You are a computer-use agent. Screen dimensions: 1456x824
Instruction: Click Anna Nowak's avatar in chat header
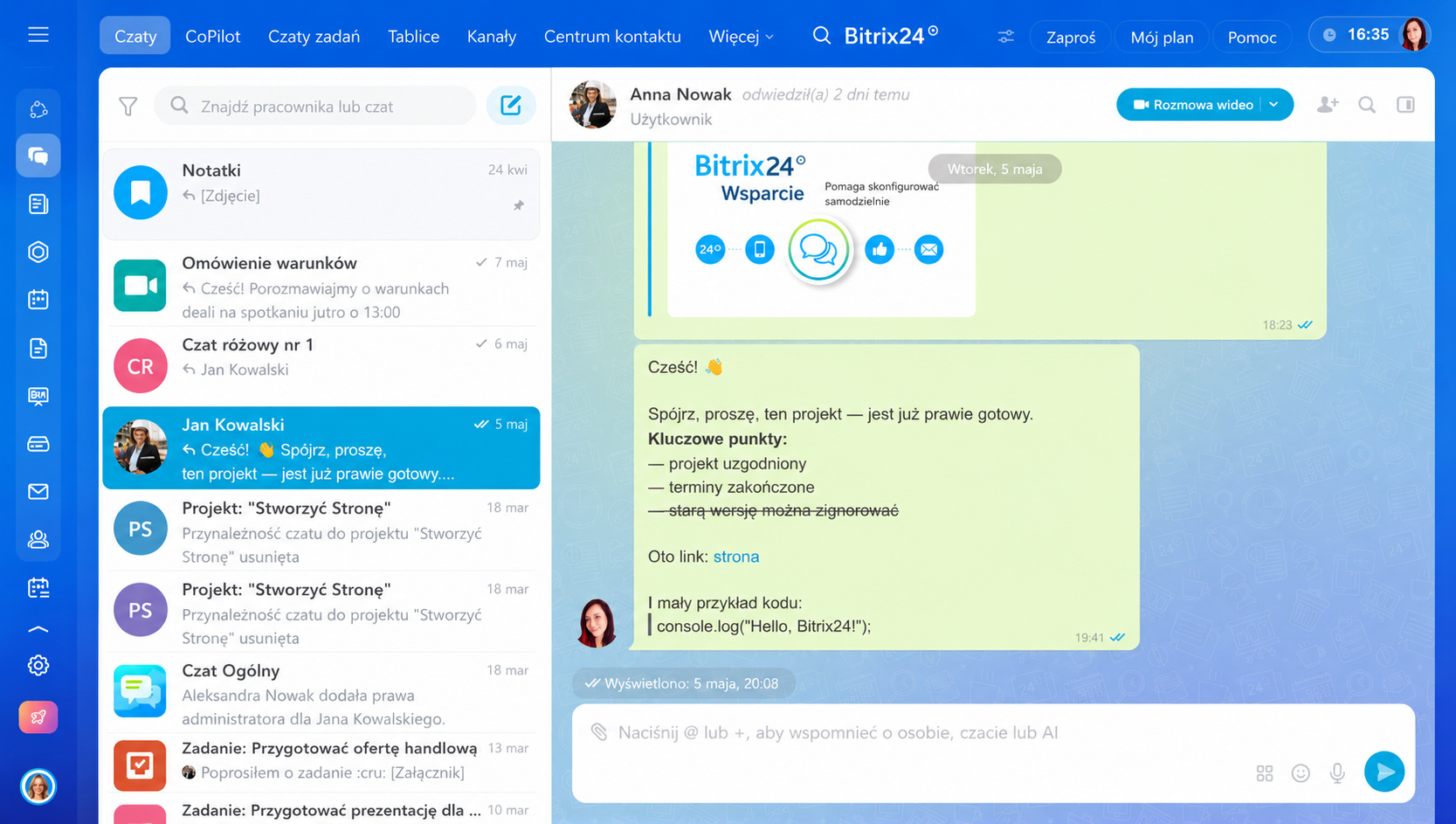pos(593,105)
